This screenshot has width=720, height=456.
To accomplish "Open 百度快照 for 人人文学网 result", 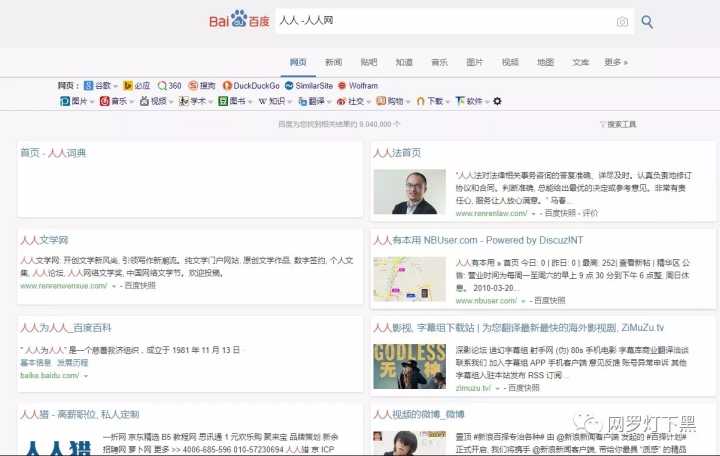I will [140, 286].
